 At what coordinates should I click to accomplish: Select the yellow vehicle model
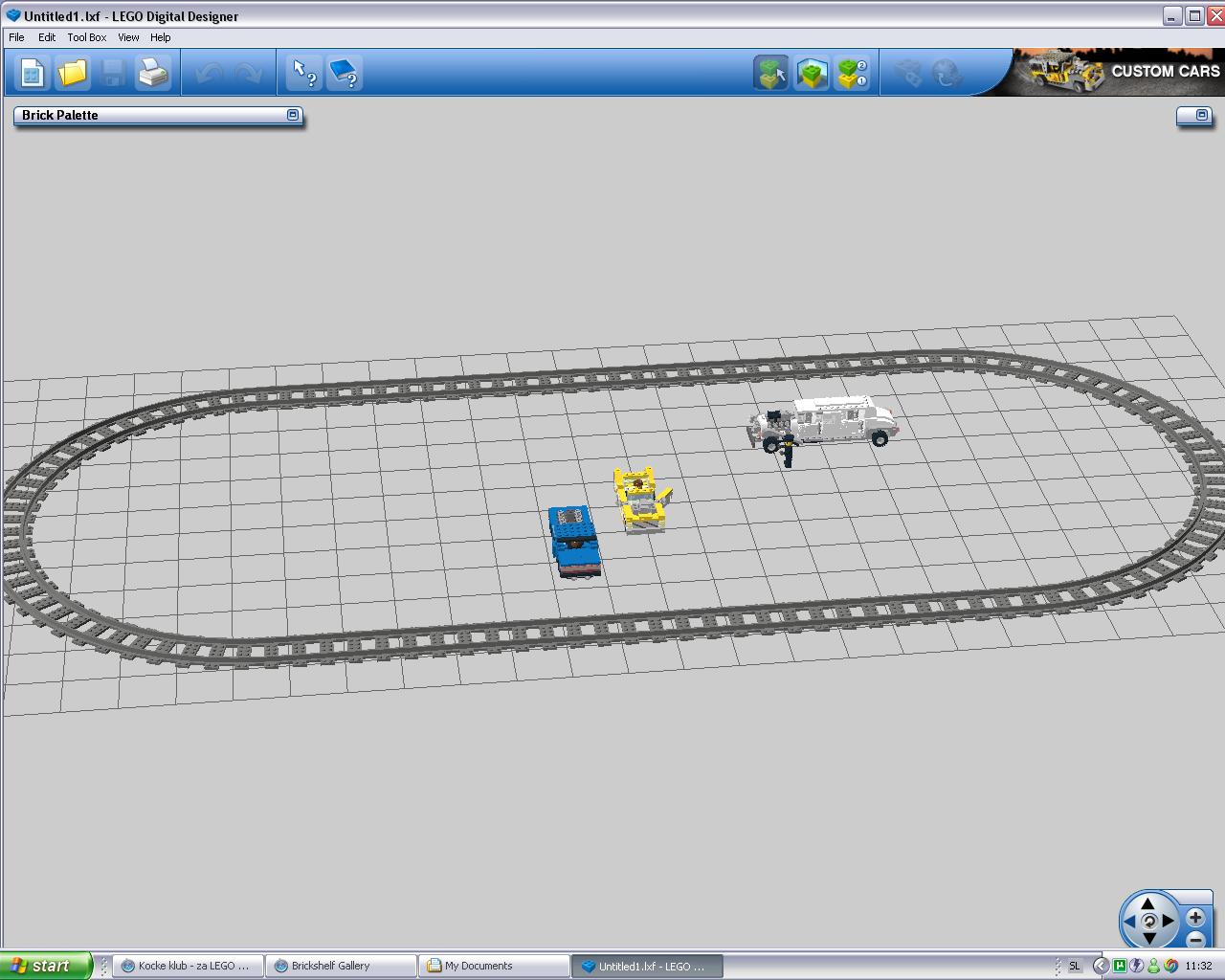(642, 499)
